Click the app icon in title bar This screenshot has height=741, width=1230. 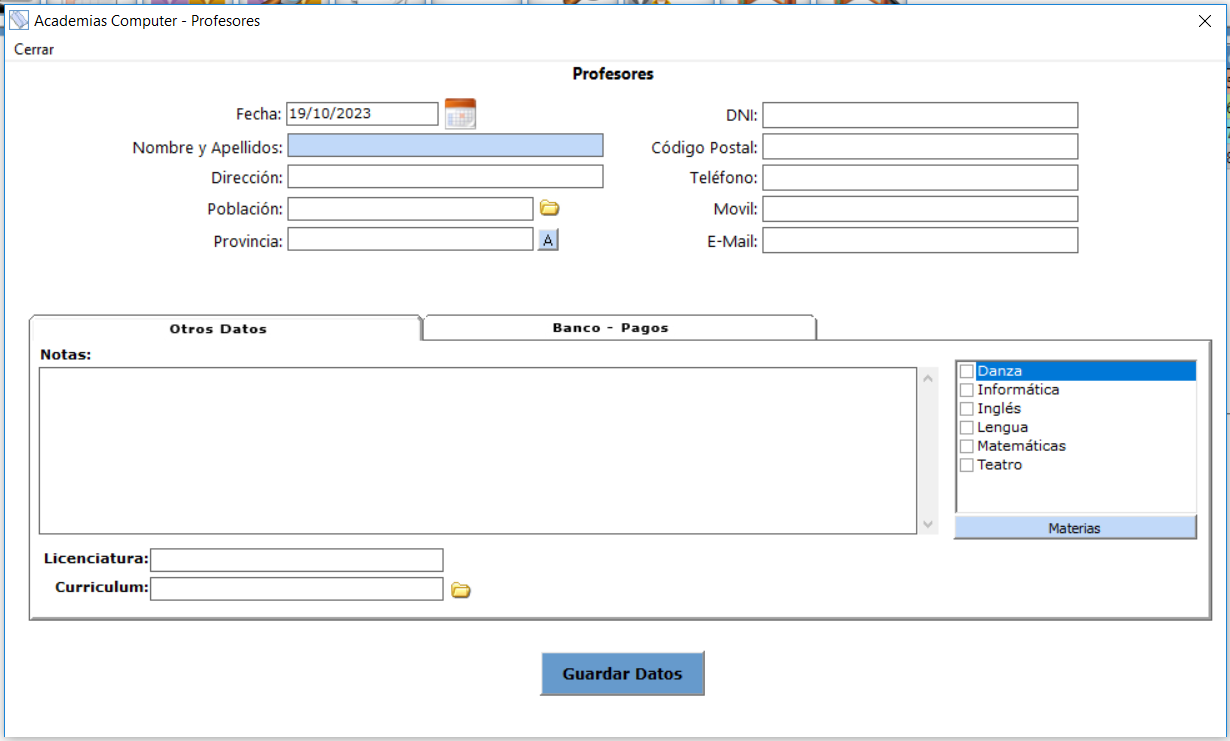(19, 20)
